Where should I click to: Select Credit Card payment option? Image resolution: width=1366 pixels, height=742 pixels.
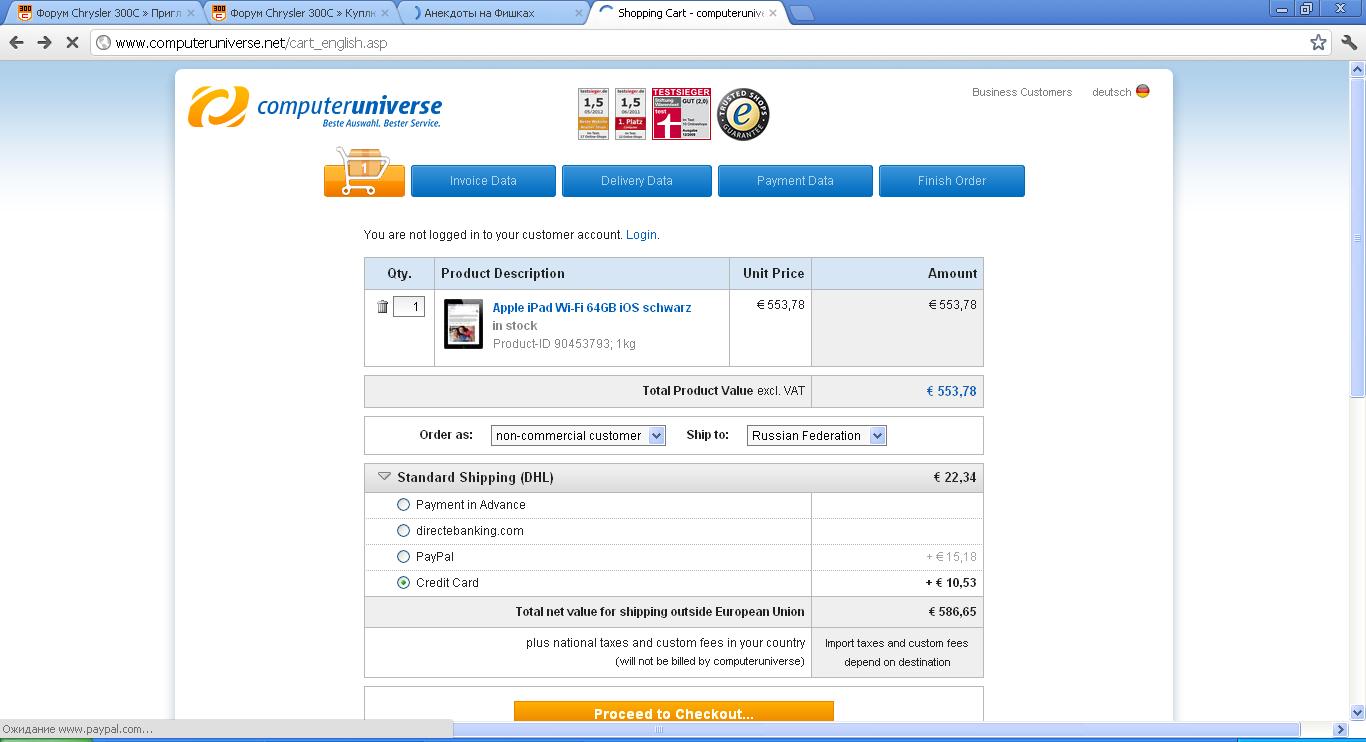tap(403, 583)
